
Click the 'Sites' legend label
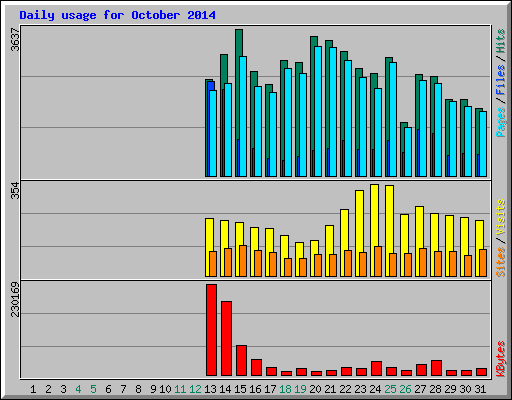[x=501, y=262]
